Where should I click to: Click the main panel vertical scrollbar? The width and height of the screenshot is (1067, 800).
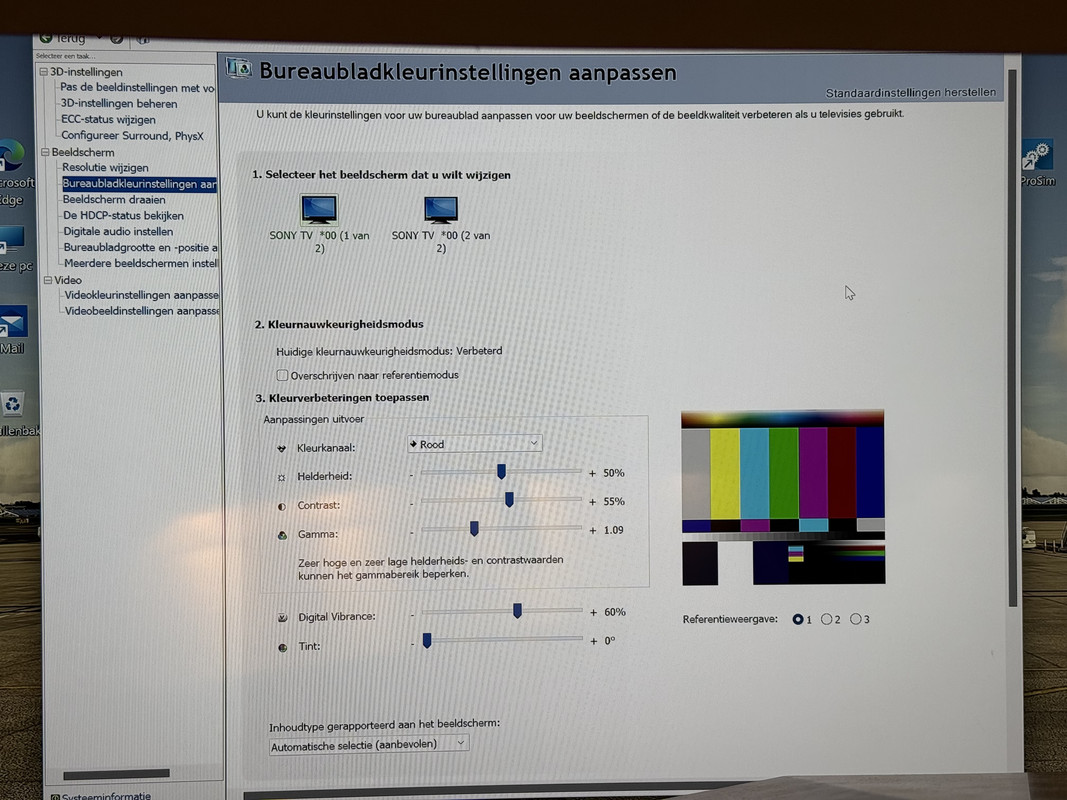(1012, 337)
